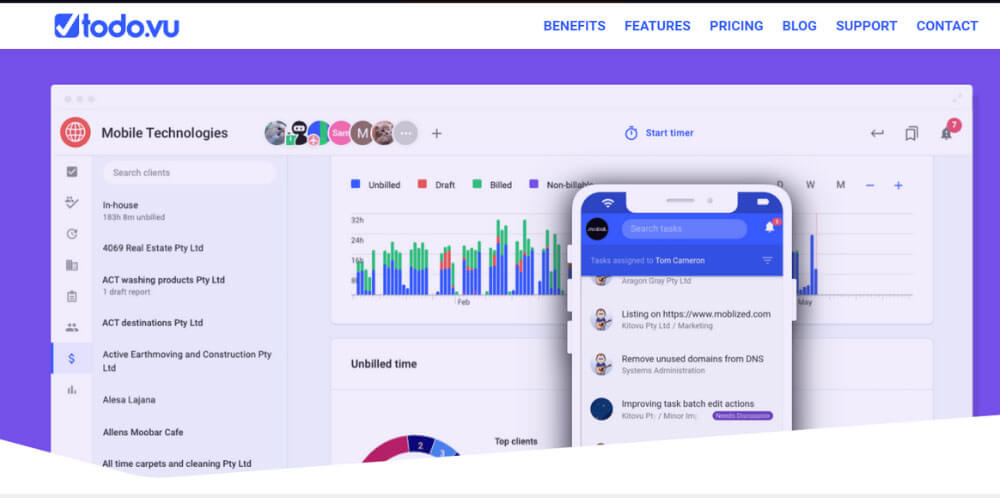Select the first grey team member avatar
Viewport: 1000px width, 498px height.
276,133
